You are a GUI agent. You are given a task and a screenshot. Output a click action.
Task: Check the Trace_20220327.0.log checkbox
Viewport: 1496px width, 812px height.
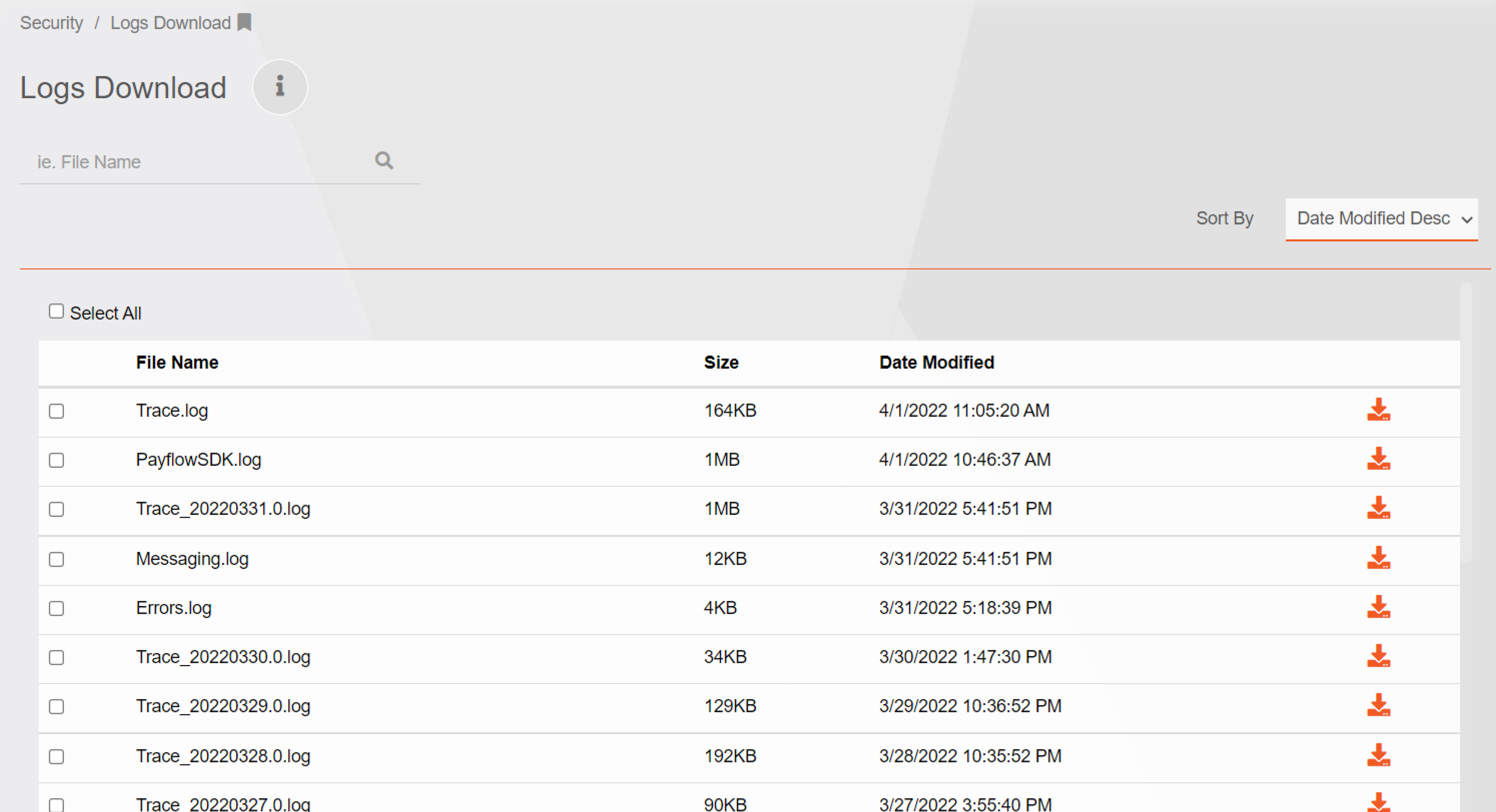pos(56,805)
